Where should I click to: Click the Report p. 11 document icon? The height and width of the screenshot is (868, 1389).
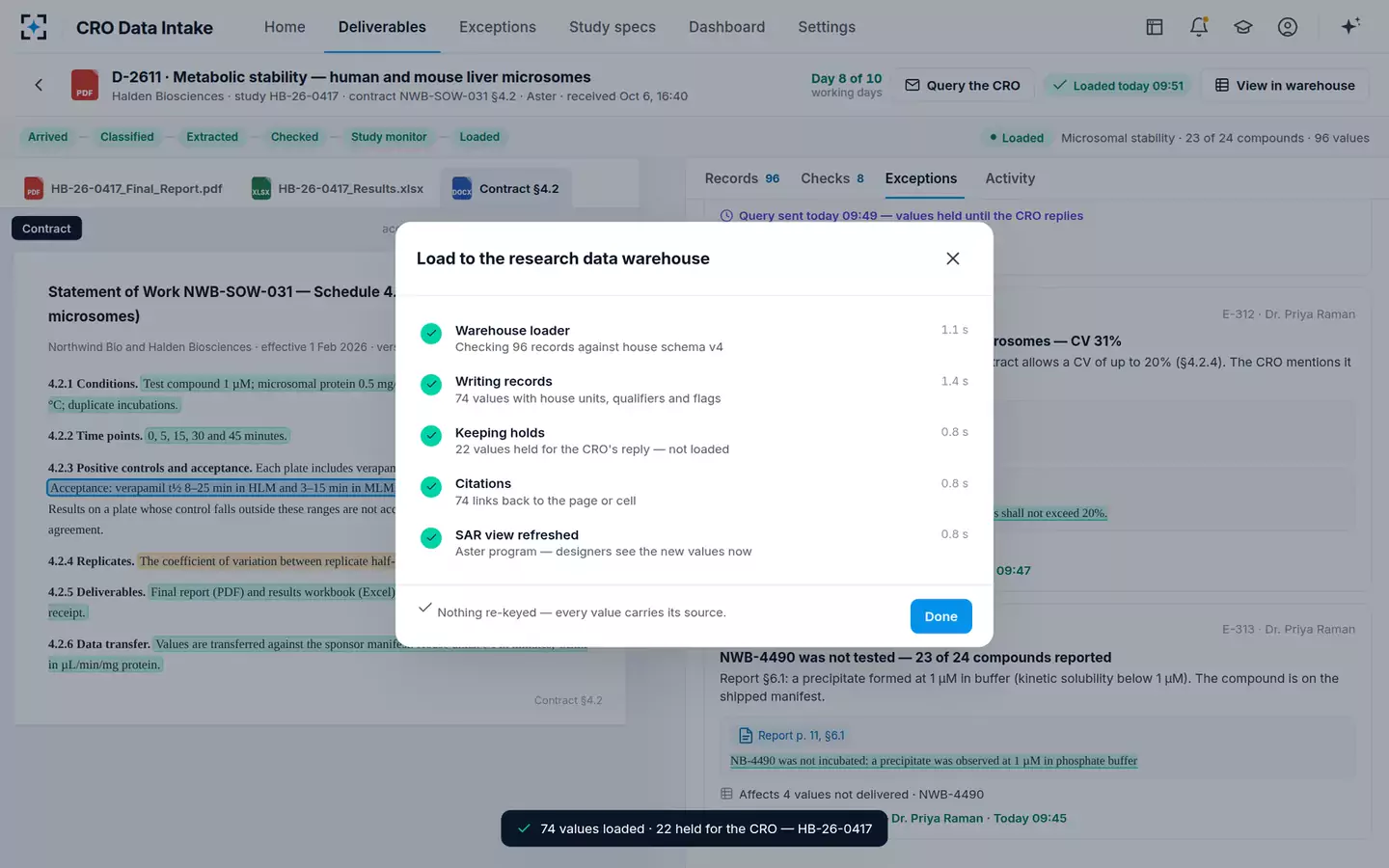click(x=746, y=736)
